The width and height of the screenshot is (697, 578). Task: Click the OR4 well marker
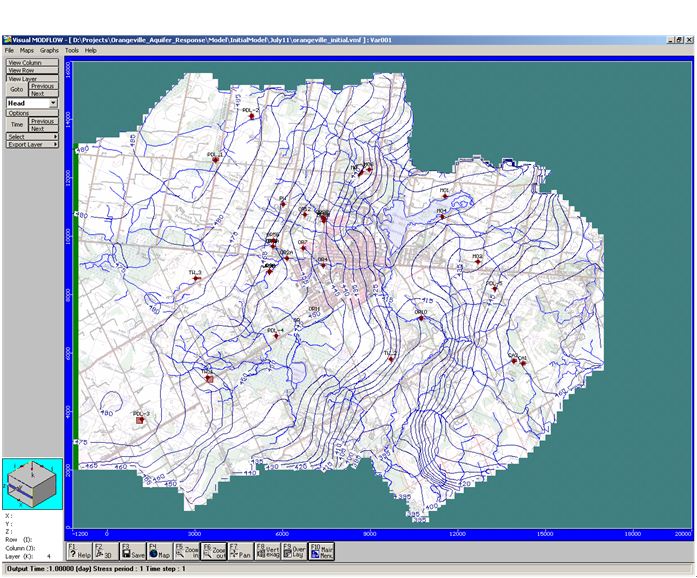coord(323,265)
